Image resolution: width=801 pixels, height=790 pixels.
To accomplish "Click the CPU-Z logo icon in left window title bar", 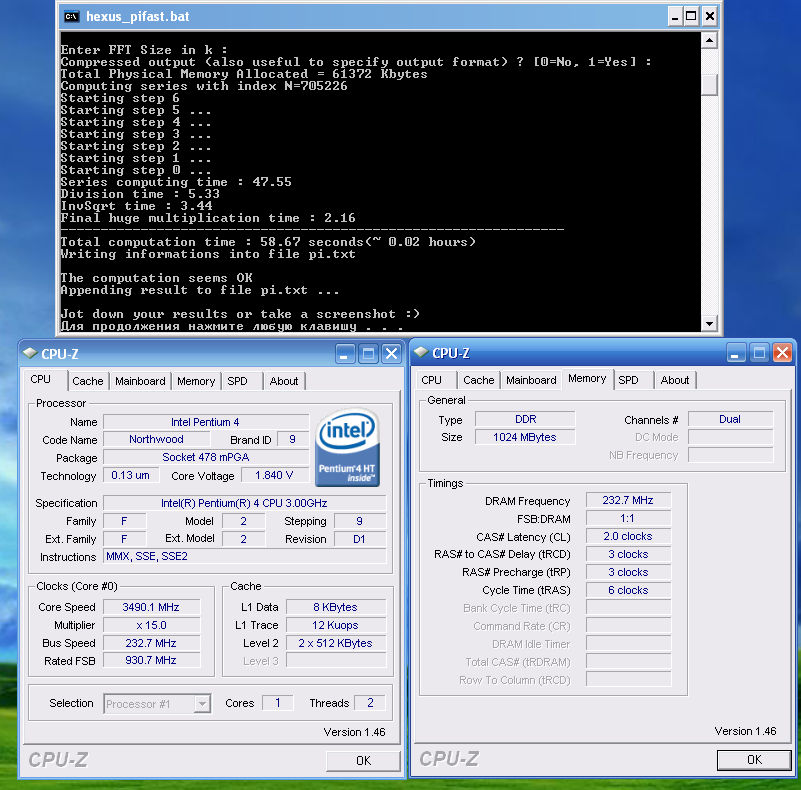I will point(30,353).
